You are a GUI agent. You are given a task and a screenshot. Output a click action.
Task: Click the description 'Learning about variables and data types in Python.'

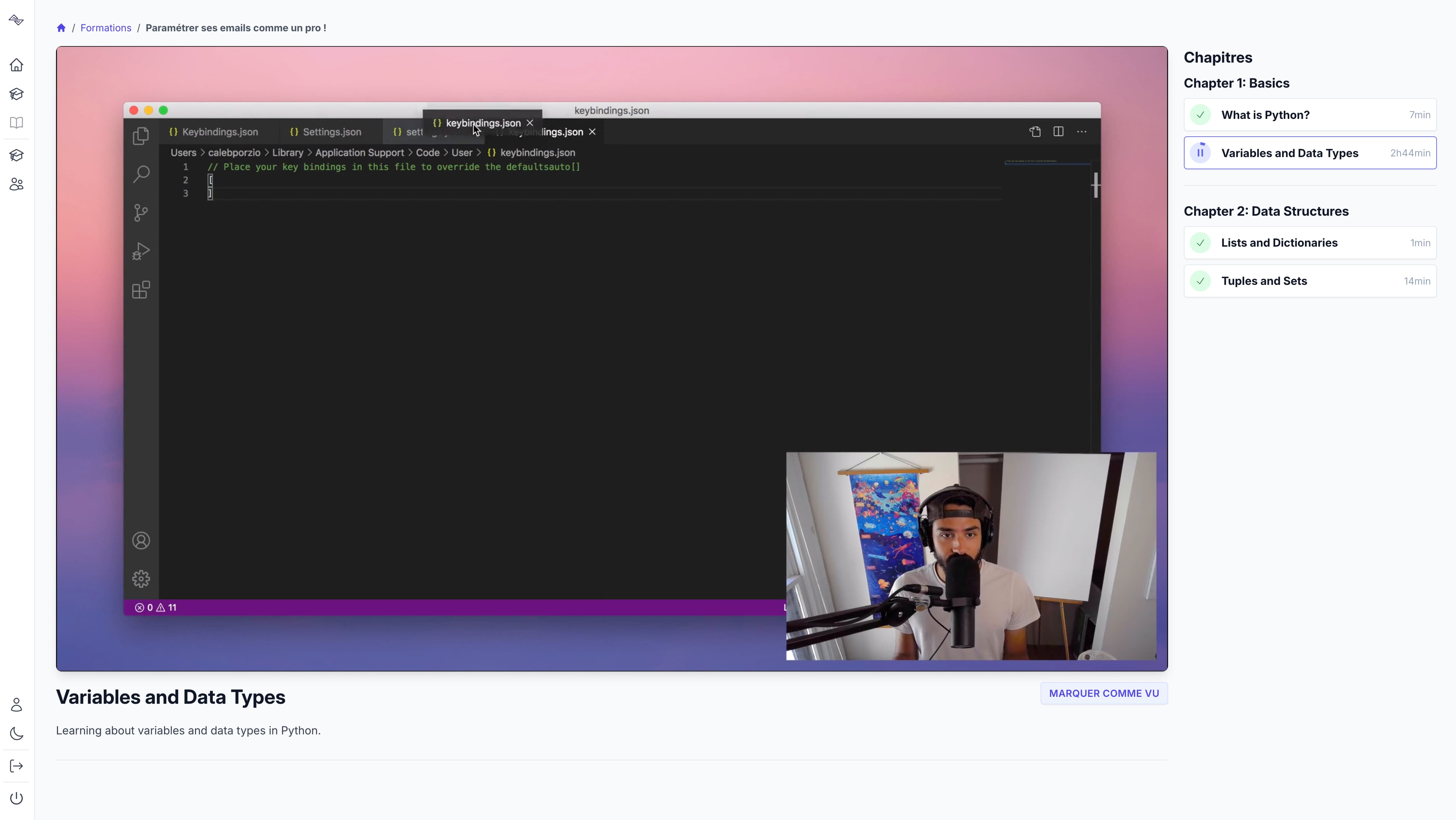(188, 731)
